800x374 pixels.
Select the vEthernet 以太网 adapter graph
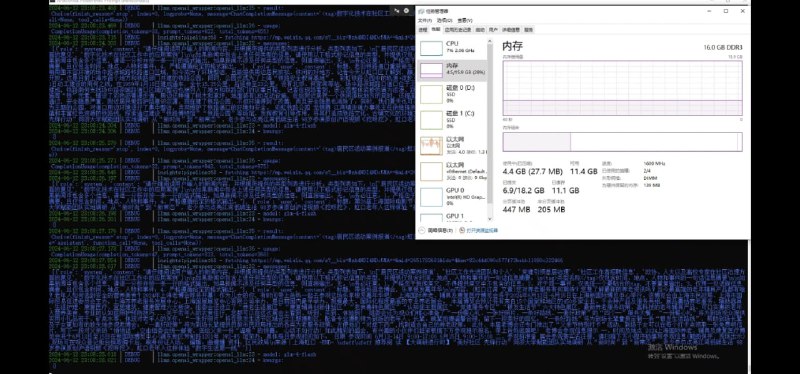(452, 171)
